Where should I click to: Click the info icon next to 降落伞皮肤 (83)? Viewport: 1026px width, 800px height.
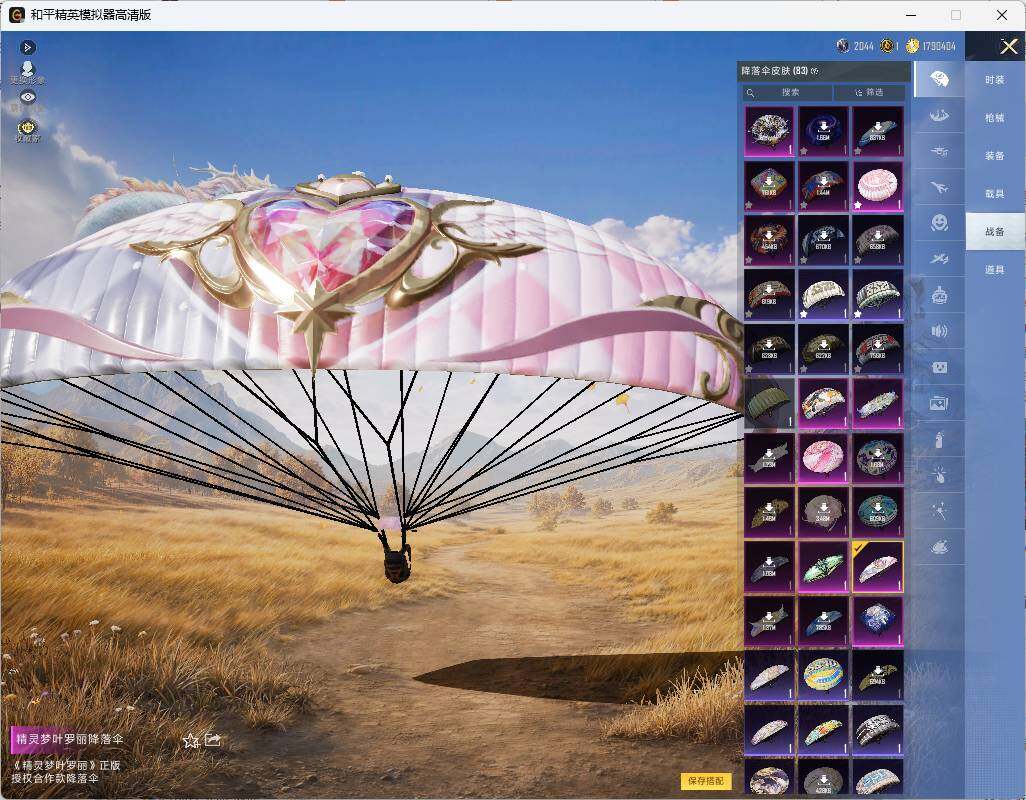(815, 71)
